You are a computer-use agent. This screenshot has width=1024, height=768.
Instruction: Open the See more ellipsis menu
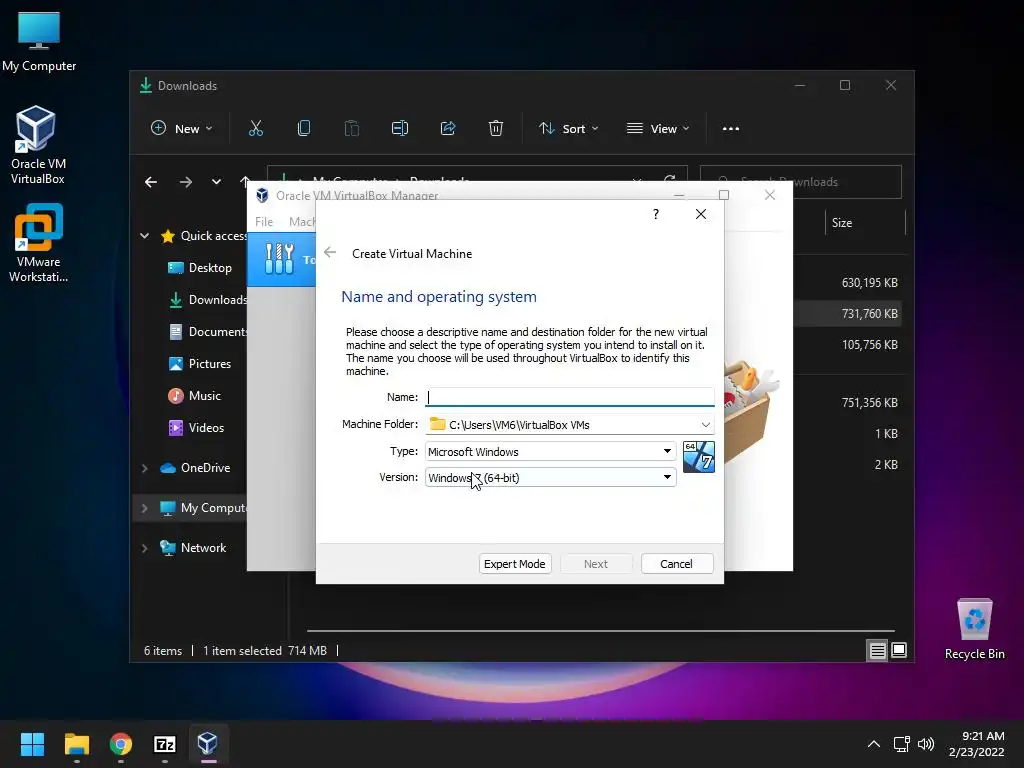(x=731, y=129)
